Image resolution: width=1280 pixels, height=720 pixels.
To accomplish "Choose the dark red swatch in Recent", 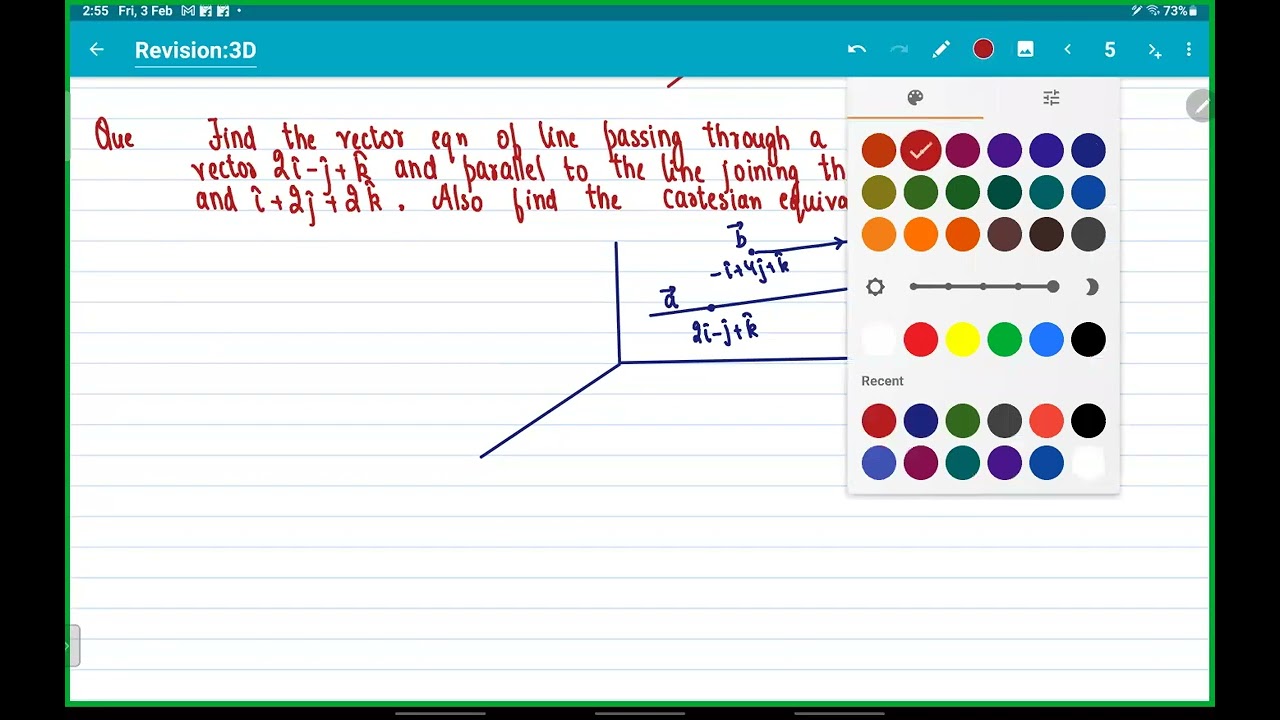I will coord(879,421).
